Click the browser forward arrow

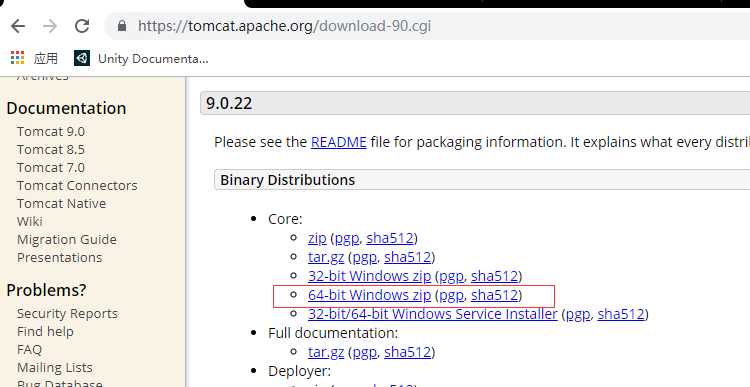pos(50,26)
